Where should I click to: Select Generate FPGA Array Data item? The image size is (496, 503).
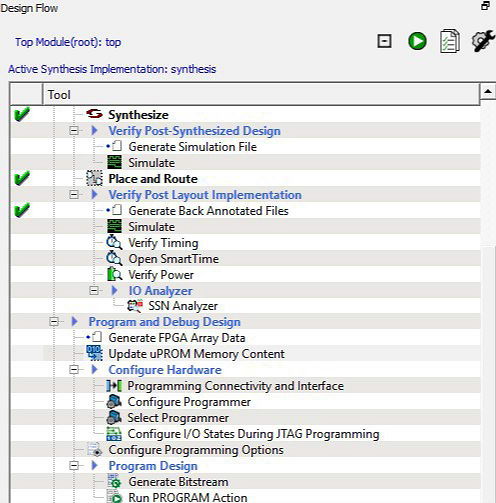(x=177, y=338)
